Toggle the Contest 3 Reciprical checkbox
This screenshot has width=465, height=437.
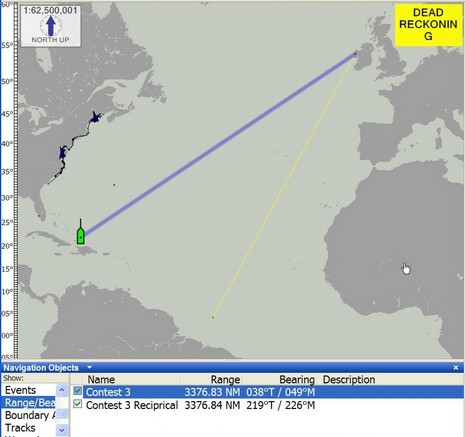(78, 404)
